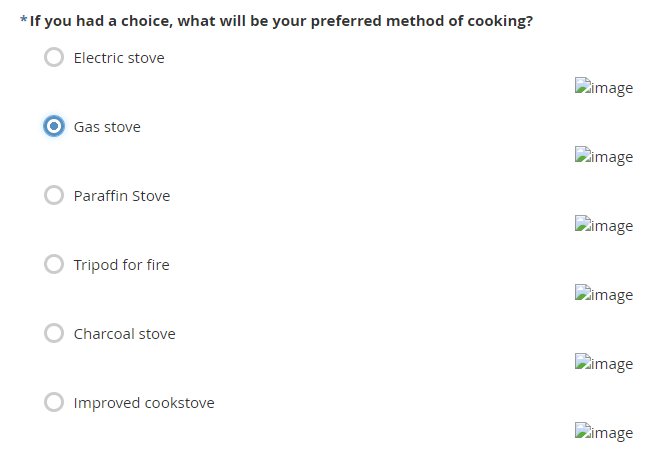
Task: Click the 'Tripod for fire' label text
Action: (x=121, y=265)
